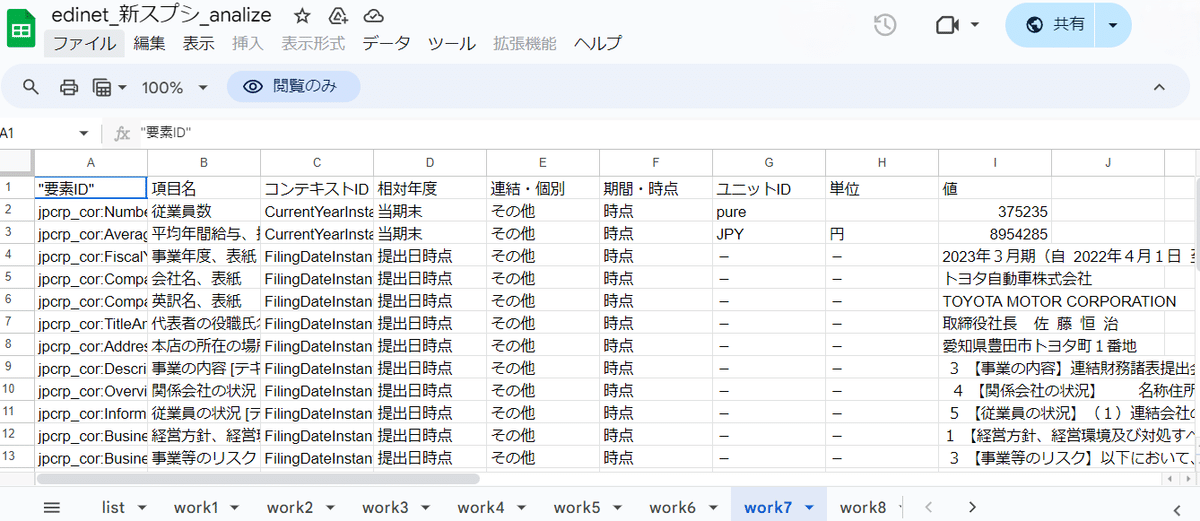Print the spreadsheet
Viewport: 1200px width, 521px height.
(69, 87)
